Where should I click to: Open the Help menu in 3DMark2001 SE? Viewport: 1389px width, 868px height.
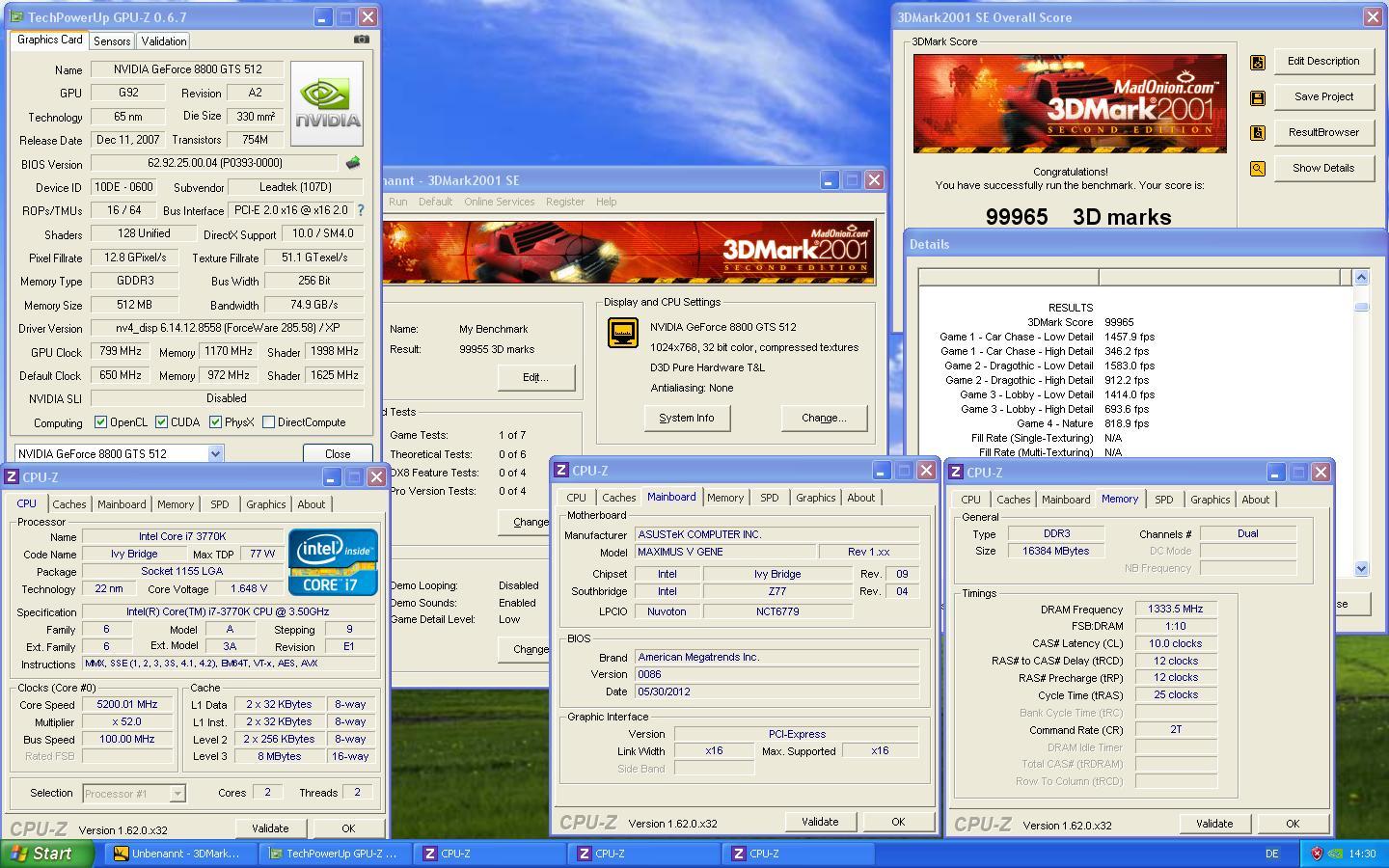[606, 202]
